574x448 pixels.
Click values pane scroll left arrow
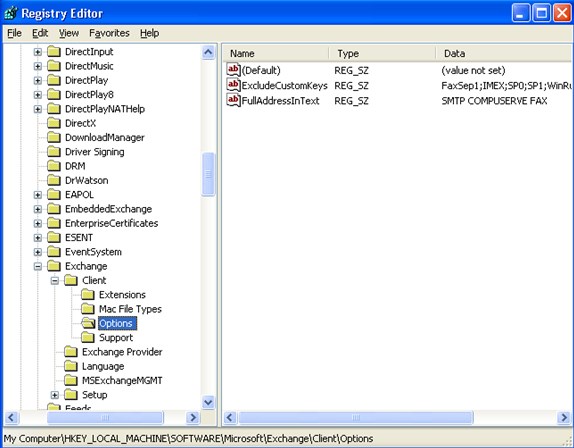[x=230, y=417]
